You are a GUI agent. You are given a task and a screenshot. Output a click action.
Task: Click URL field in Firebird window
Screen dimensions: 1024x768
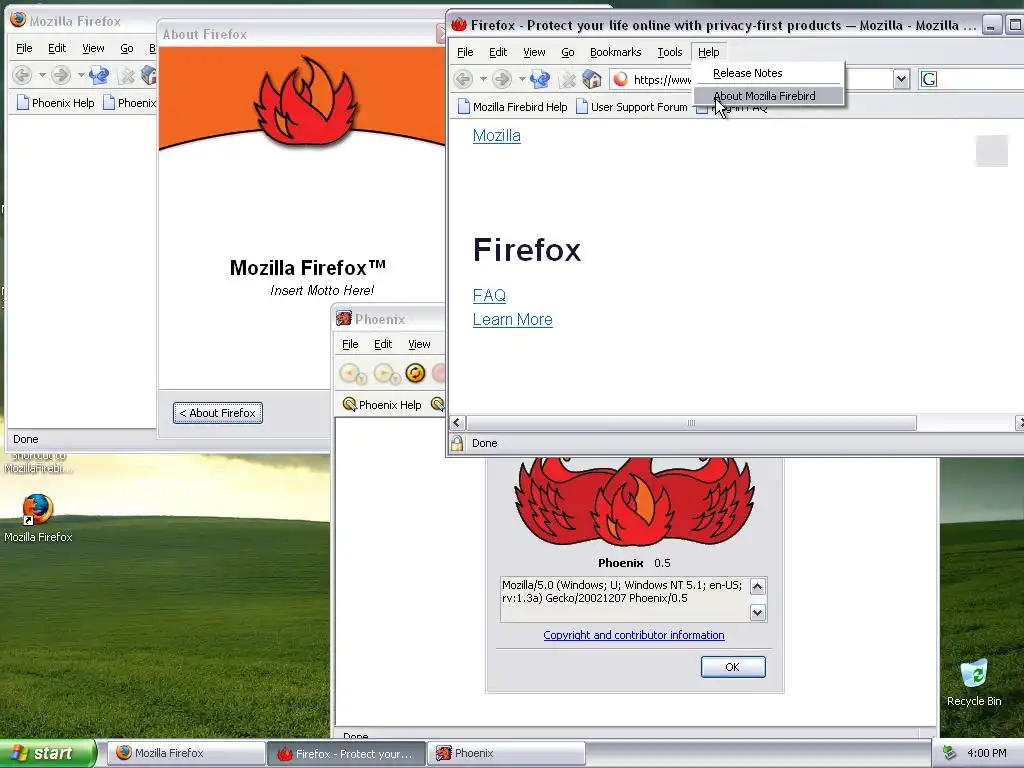751,79
